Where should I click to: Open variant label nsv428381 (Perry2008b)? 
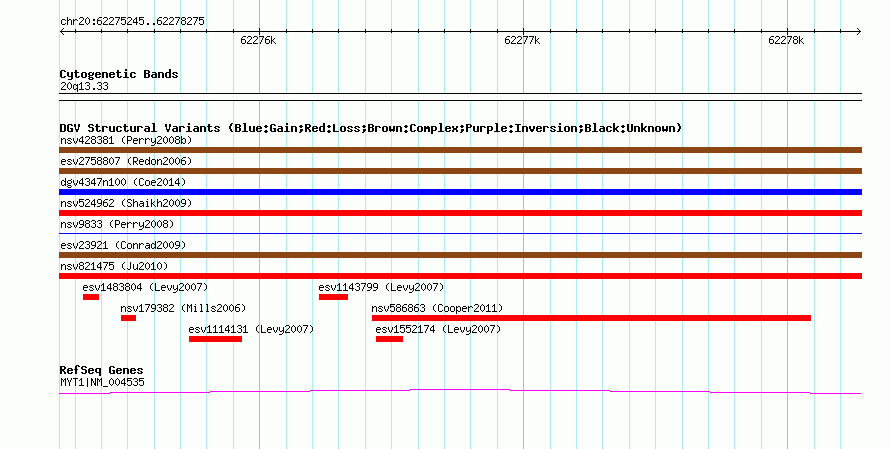pos(126,140)
